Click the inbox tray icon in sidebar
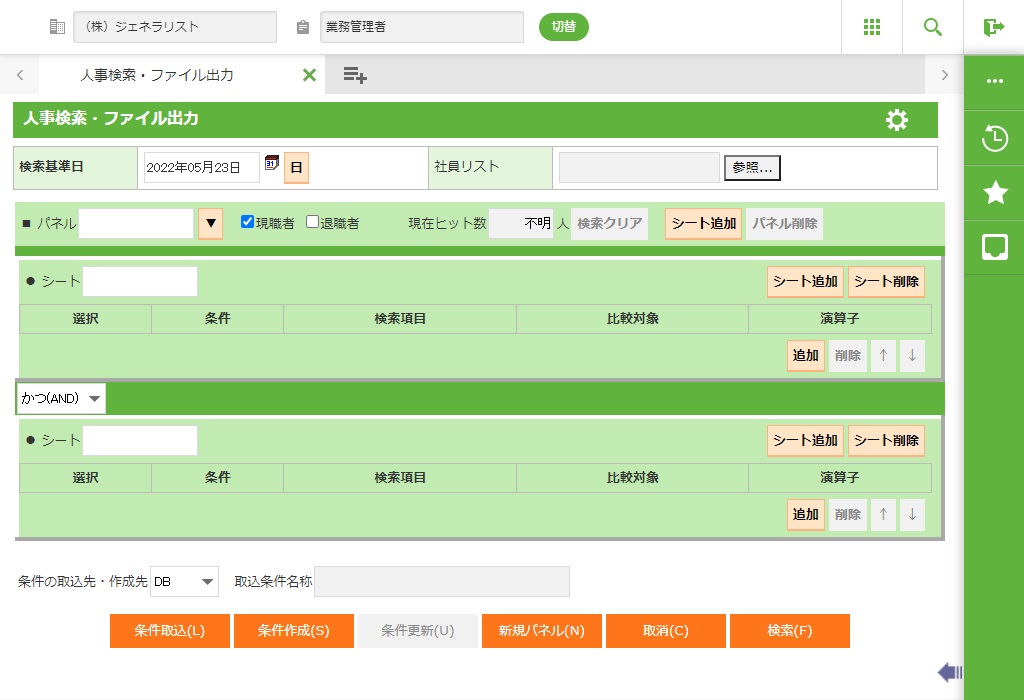This screenshot has width=1024, height=700. coord(994,247)
